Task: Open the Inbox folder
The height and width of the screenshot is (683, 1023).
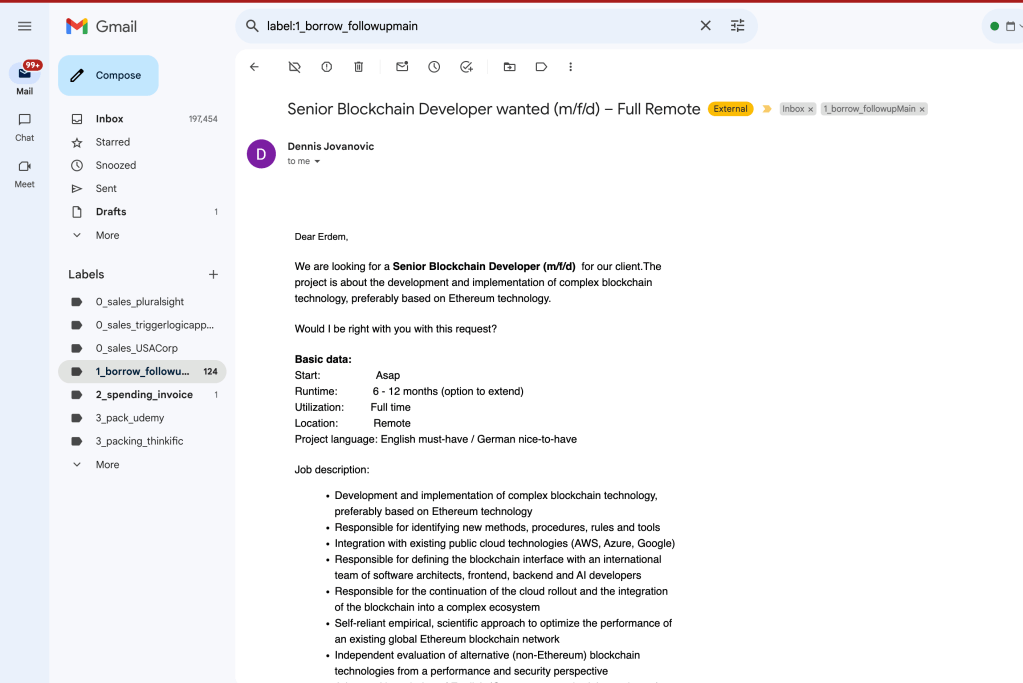Action: [142, 119]
